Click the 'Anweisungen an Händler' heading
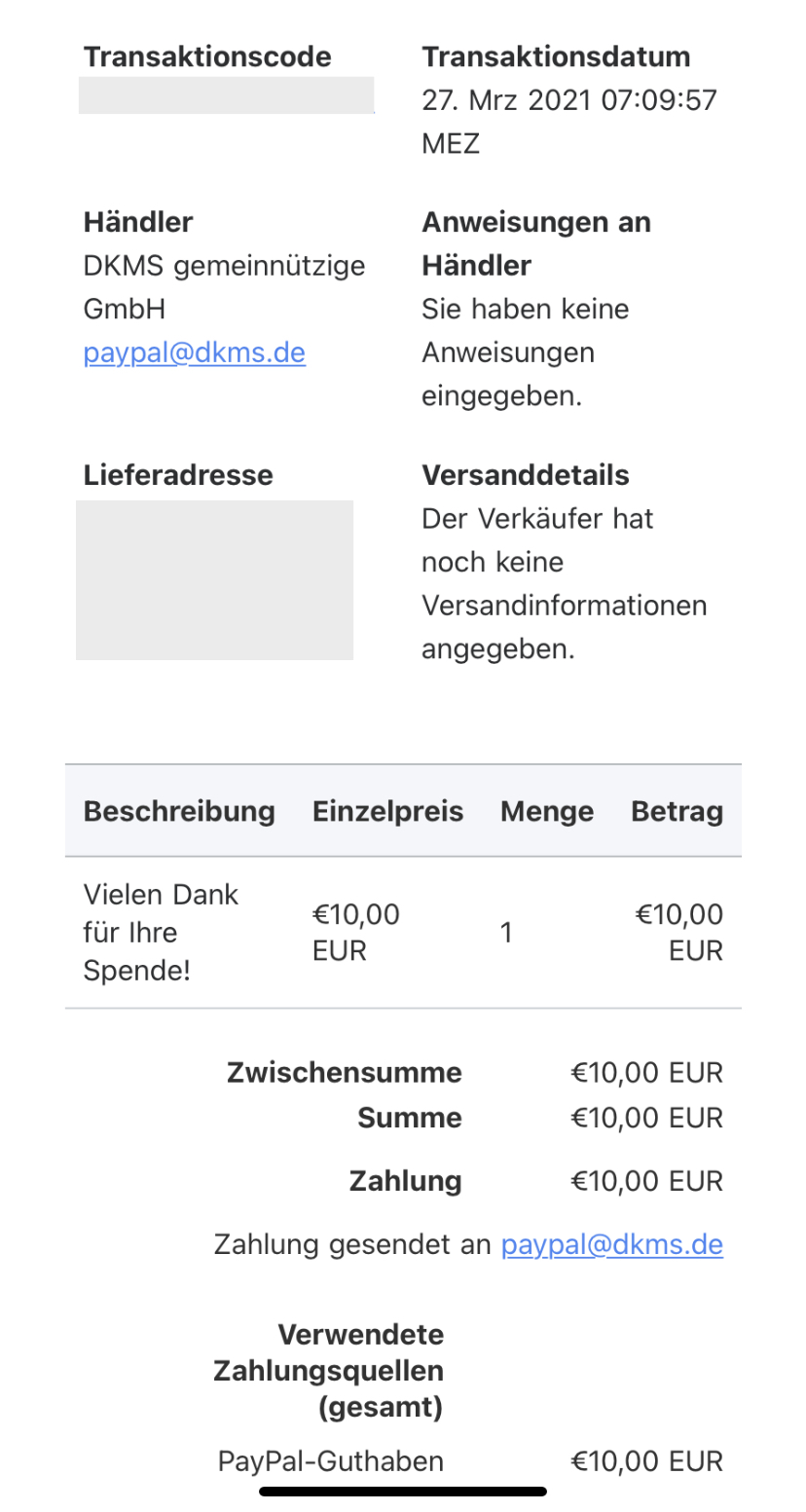The width and height of the screenshot is (806, 1512). click(x=535, y=243)
